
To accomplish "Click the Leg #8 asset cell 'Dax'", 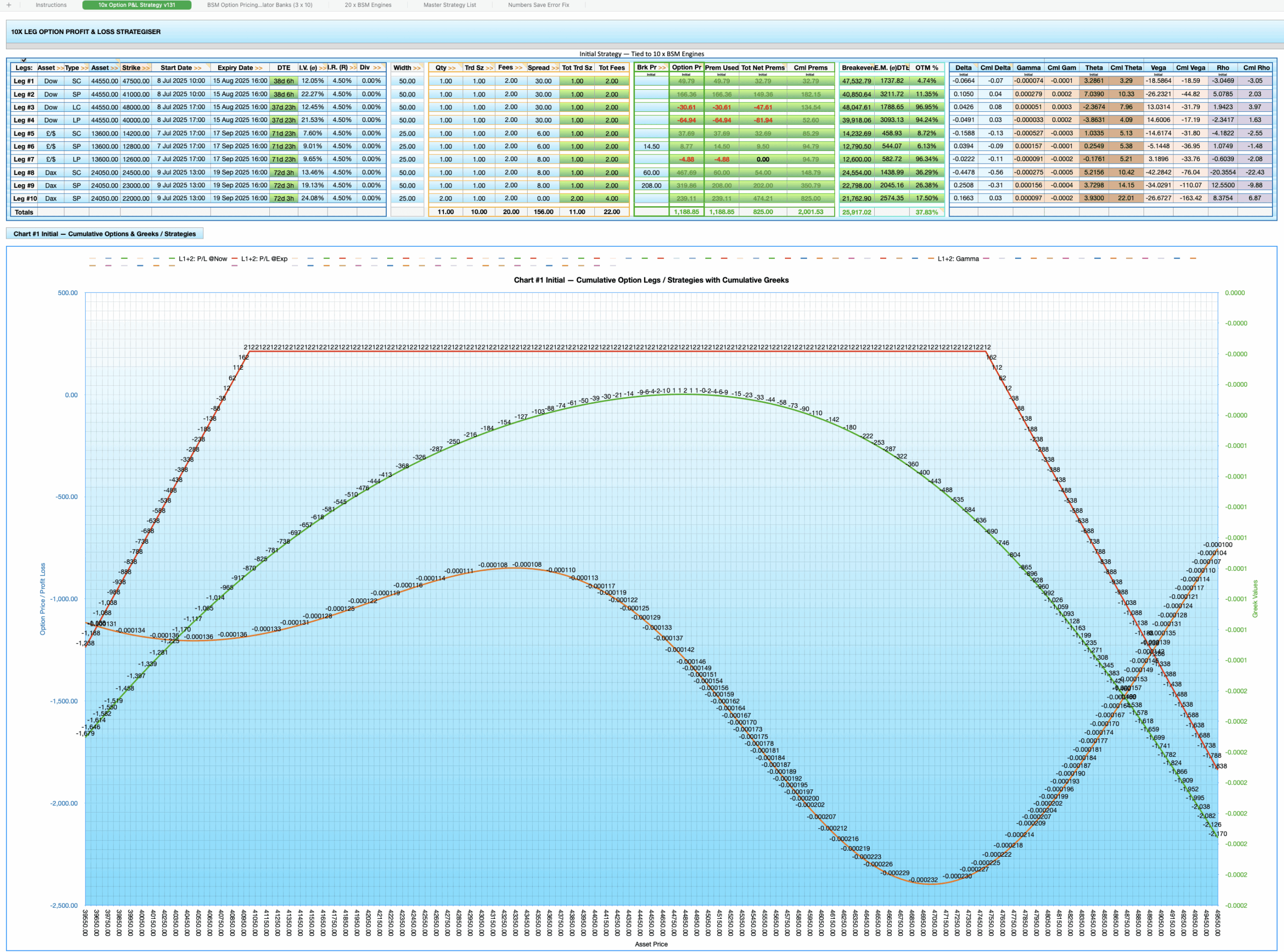I will pyautogui.click(x=51, y=173).
